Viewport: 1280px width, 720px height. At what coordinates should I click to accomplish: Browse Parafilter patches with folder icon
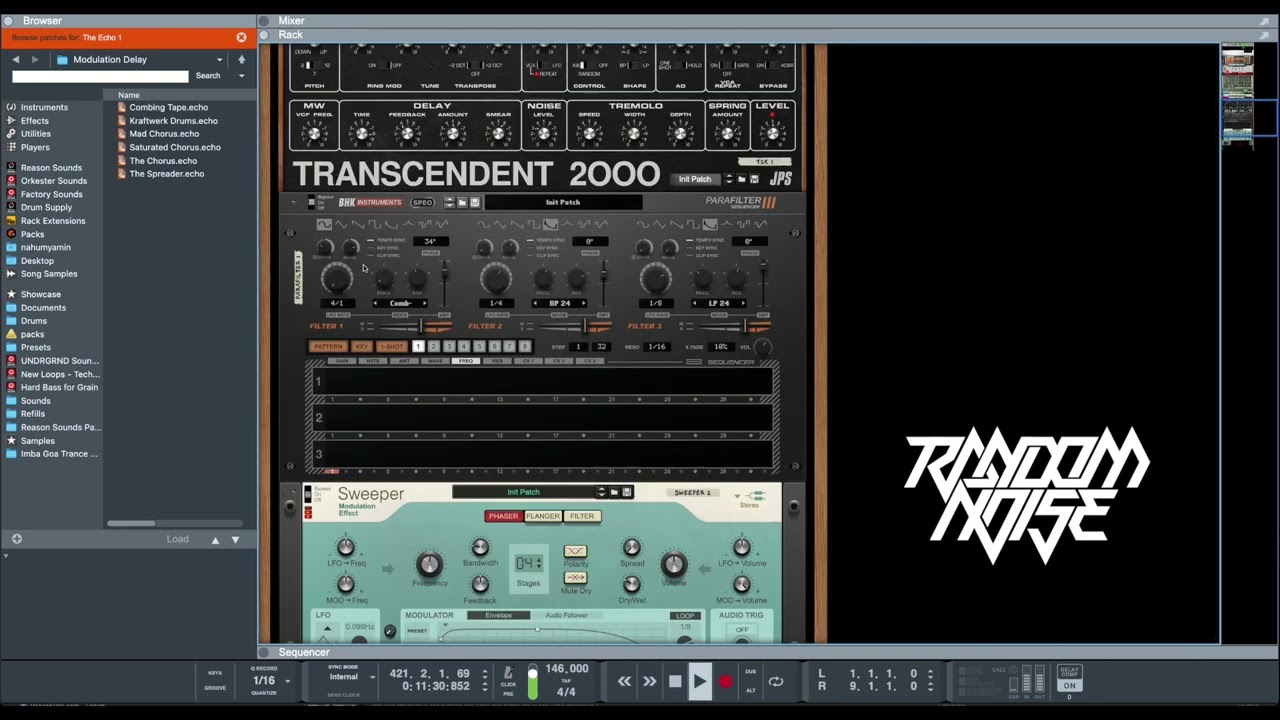[462, 202]
